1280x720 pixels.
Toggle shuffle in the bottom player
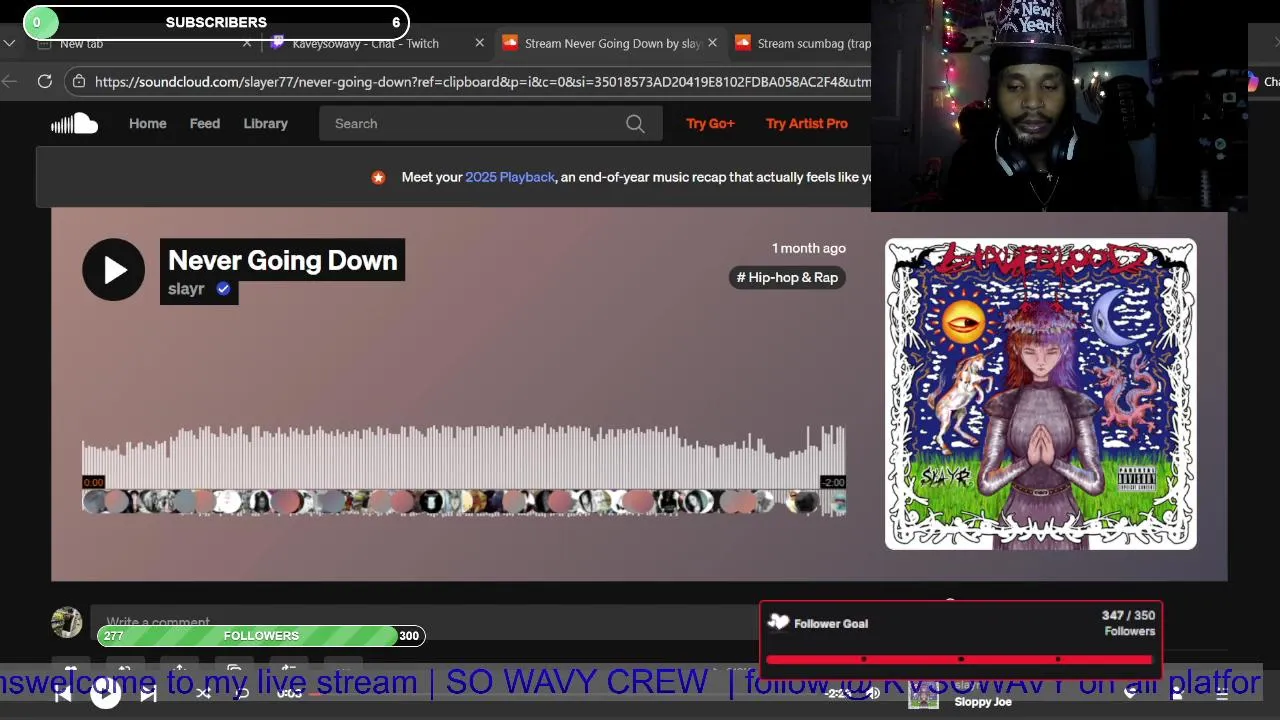203,693
